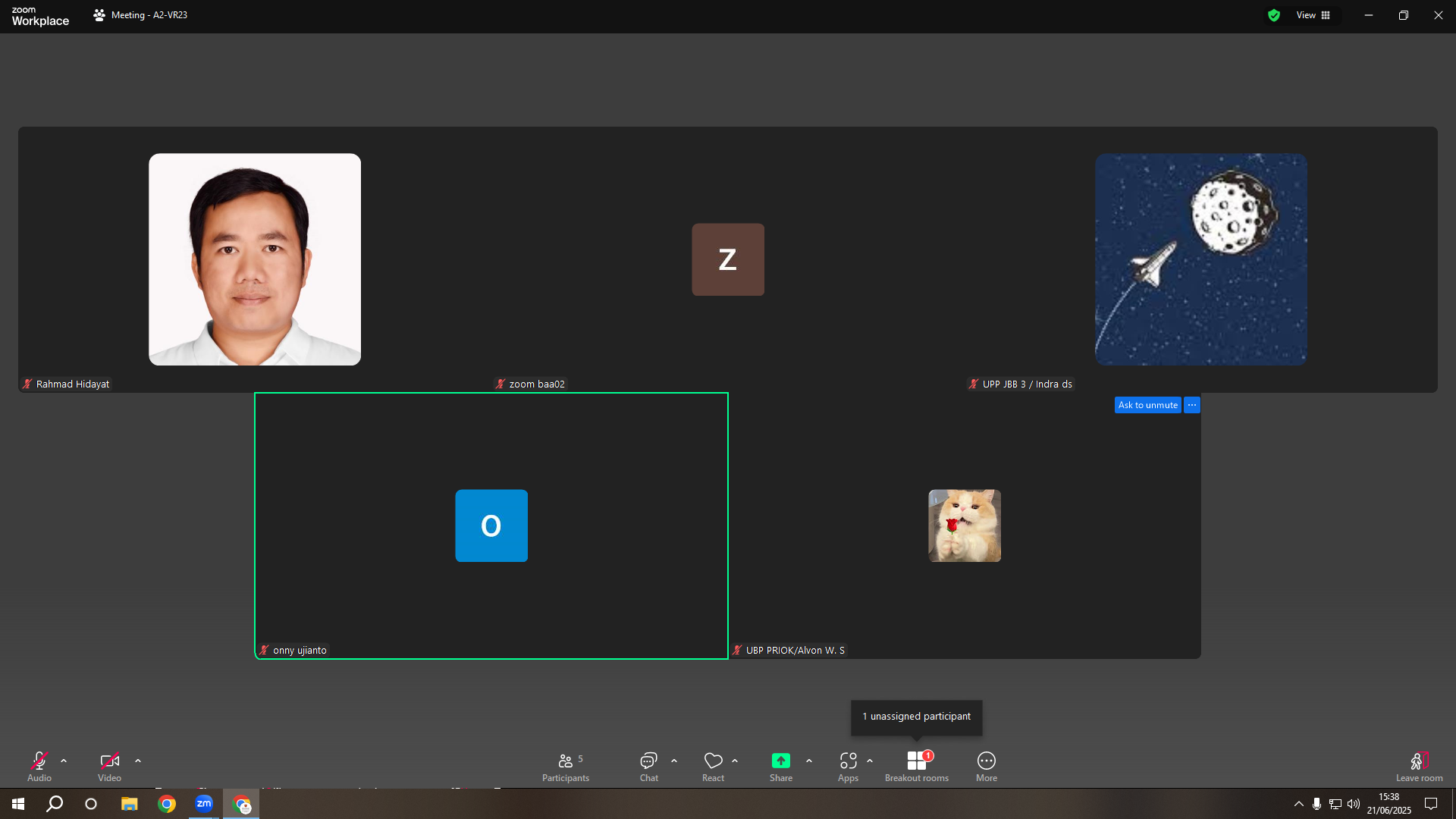Open the Chat panel
The height and width of the screenshot is (819, 1456).
(649, 766)
